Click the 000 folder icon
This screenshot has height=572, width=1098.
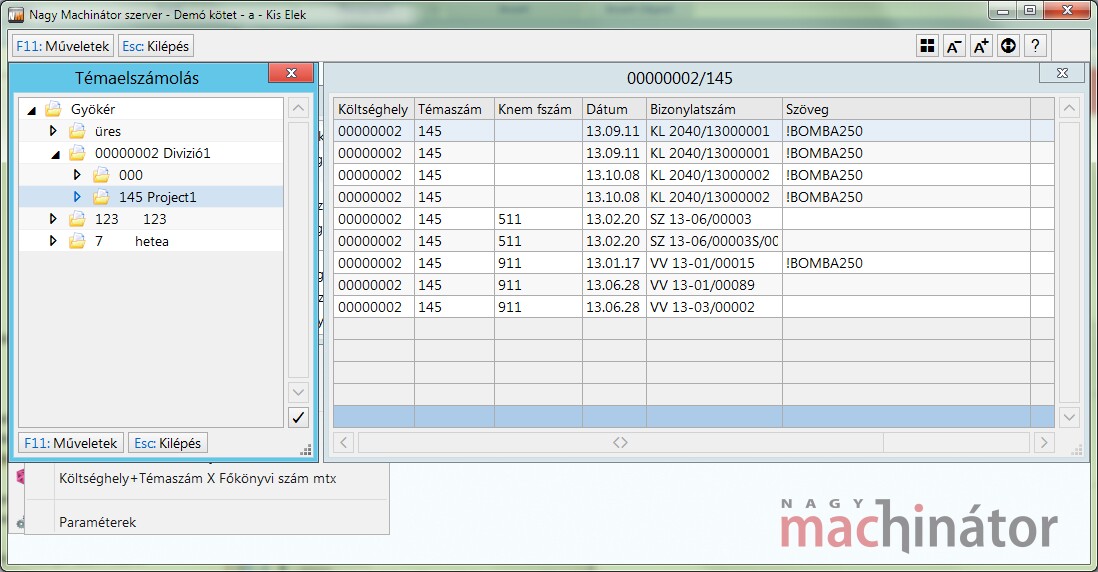pyautogui.click(x=102, y=175)
